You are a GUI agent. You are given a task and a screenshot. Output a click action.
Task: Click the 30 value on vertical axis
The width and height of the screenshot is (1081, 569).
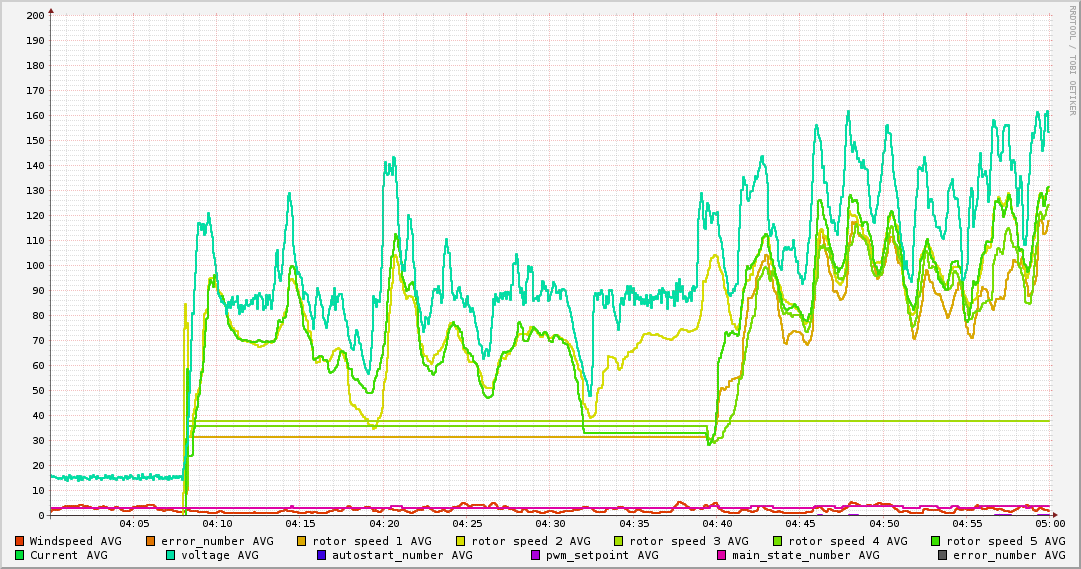(39, 441)
